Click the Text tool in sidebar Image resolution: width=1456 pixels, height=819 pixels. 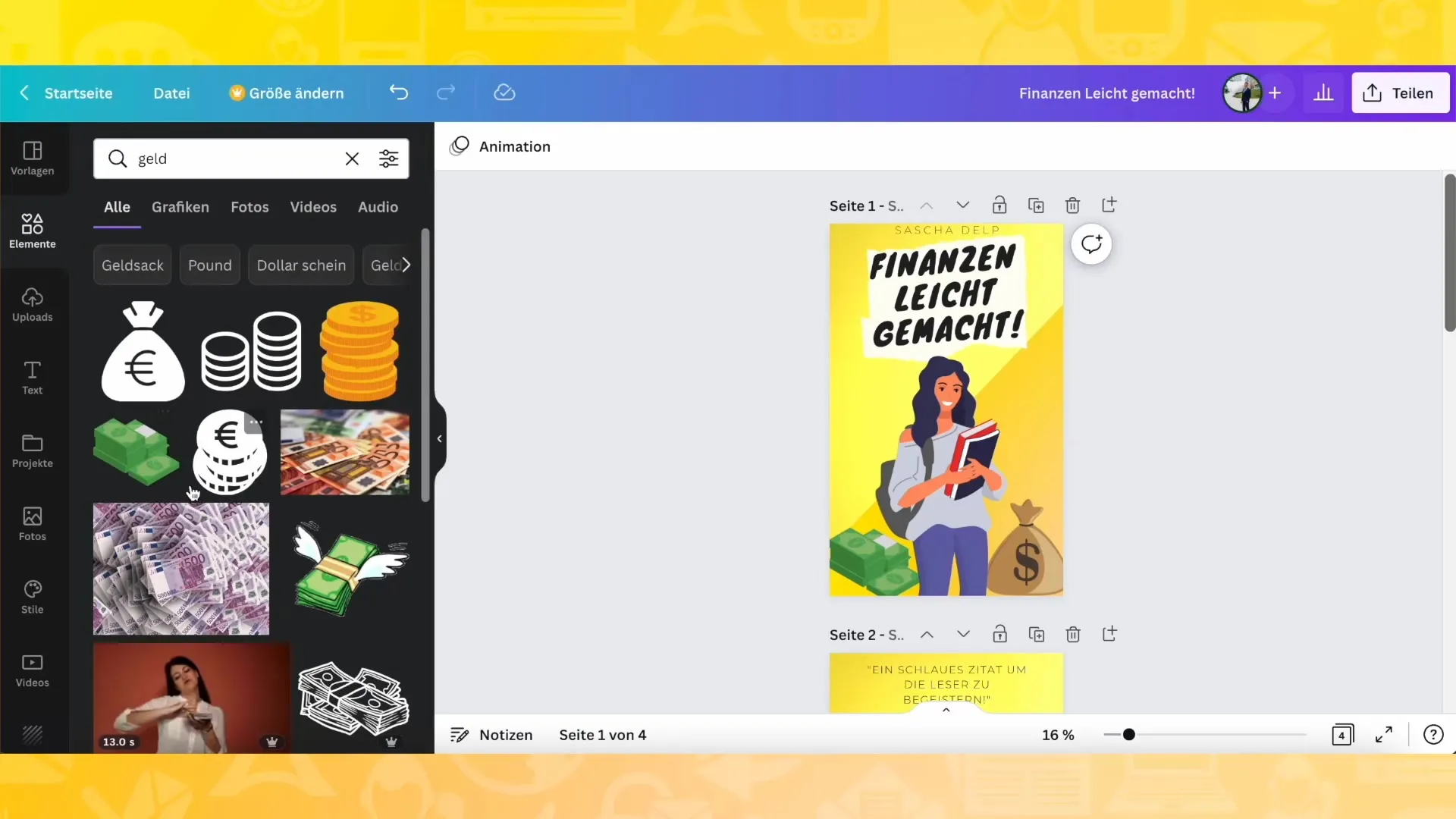click(x=32, y=376)
